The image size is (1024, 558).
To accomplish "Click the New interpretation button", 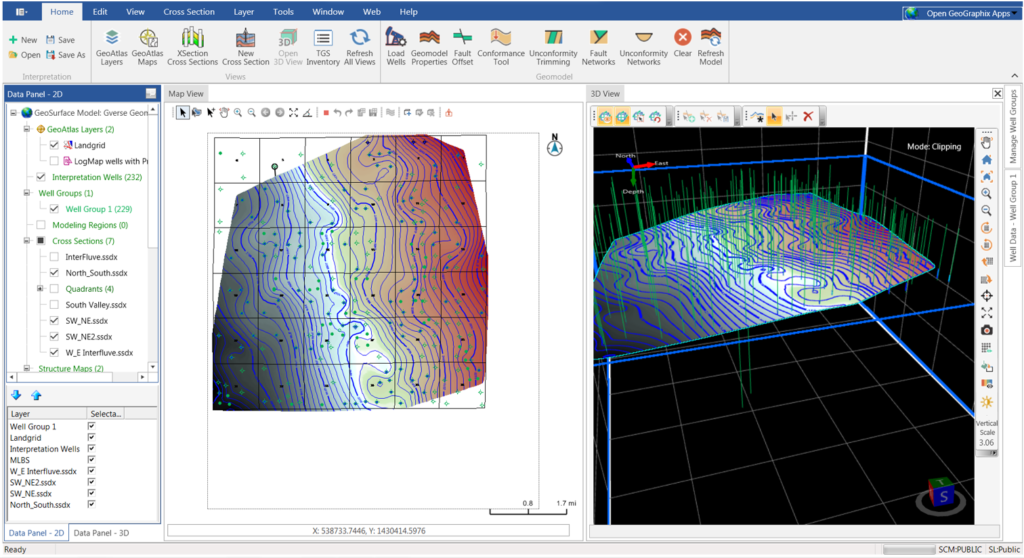I will click(x=23, y=40).
